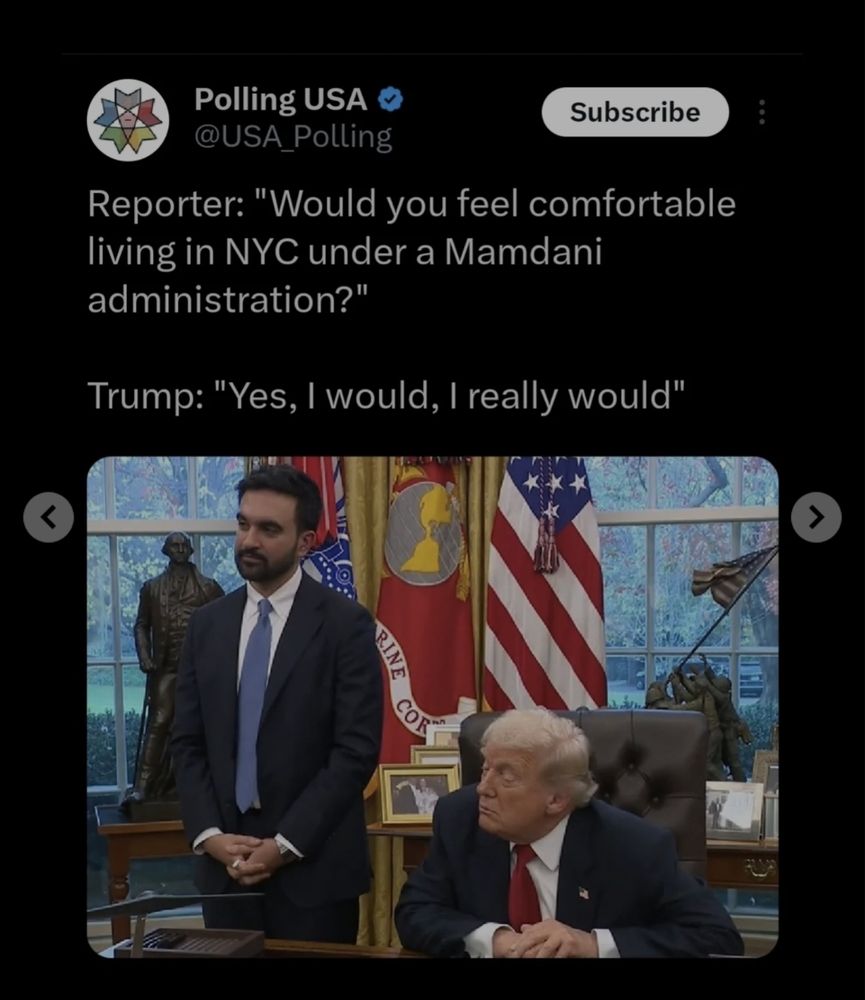Open the Polling USA profile avatar
The width and height of the screenshot is (865, 1000).
pos(128,120)
